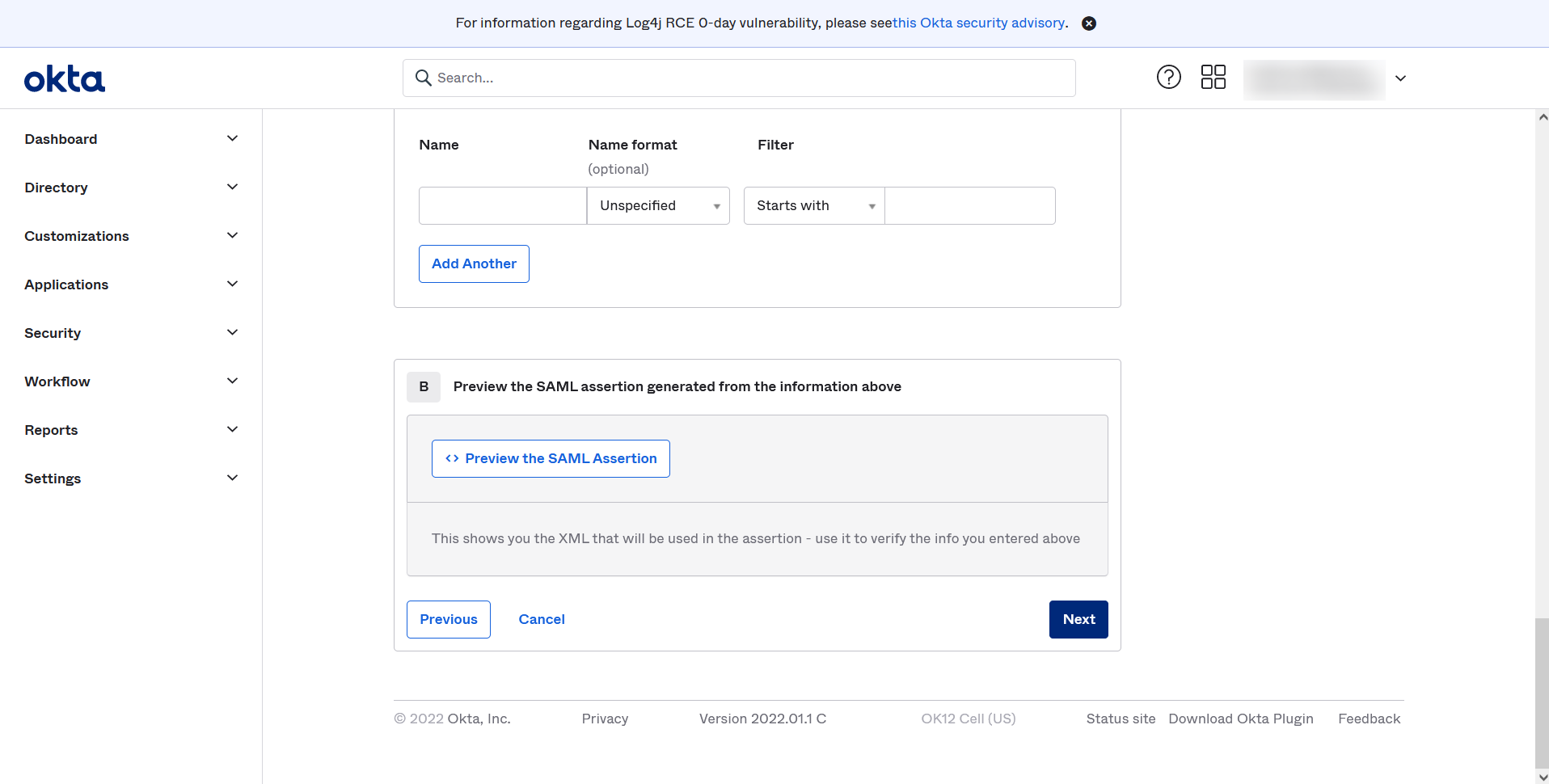Open the account menu chevron
The image size is (1549, 784).
click(x=1399, y=78)
